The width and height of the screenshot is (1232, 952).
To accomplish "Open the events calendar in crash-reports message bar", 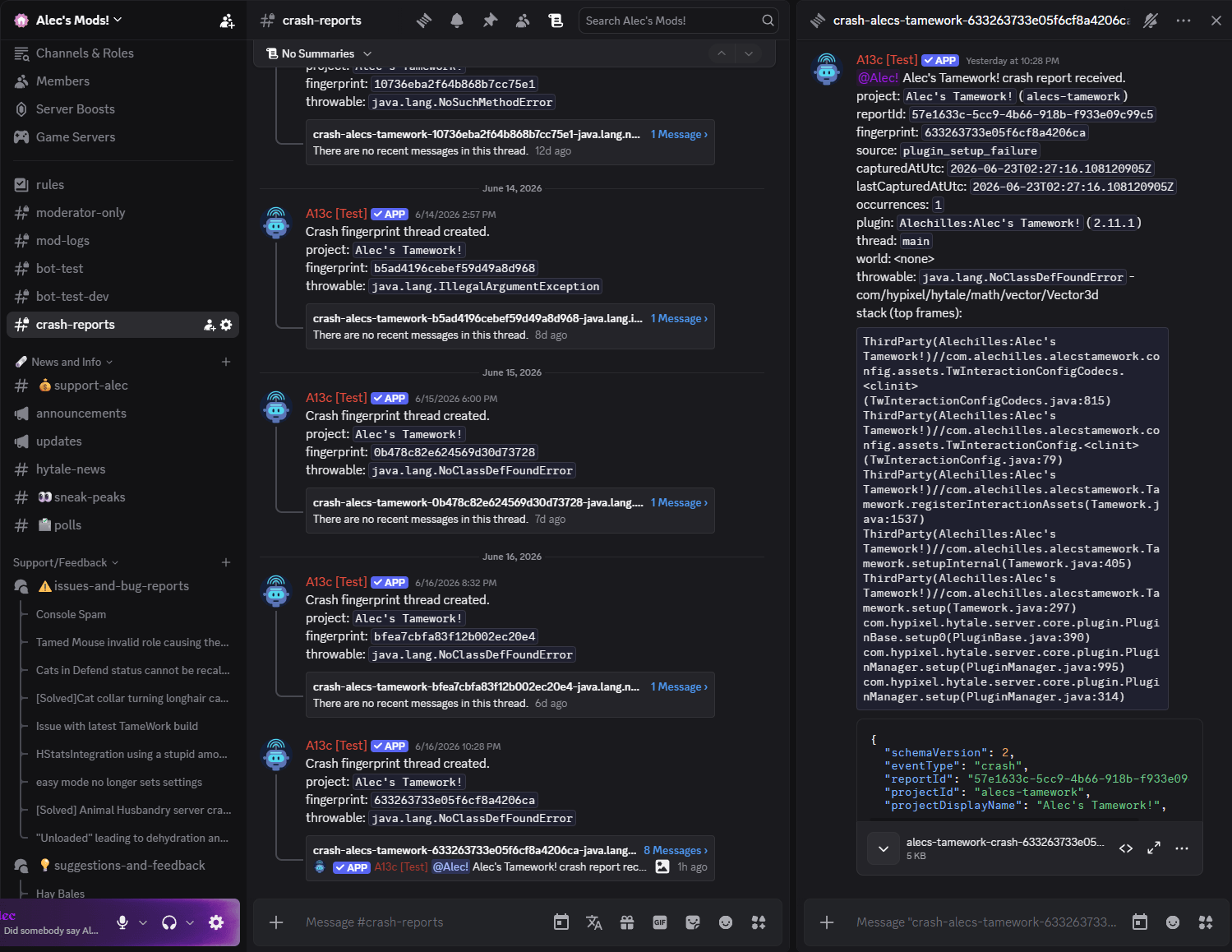I will point(561,922).
